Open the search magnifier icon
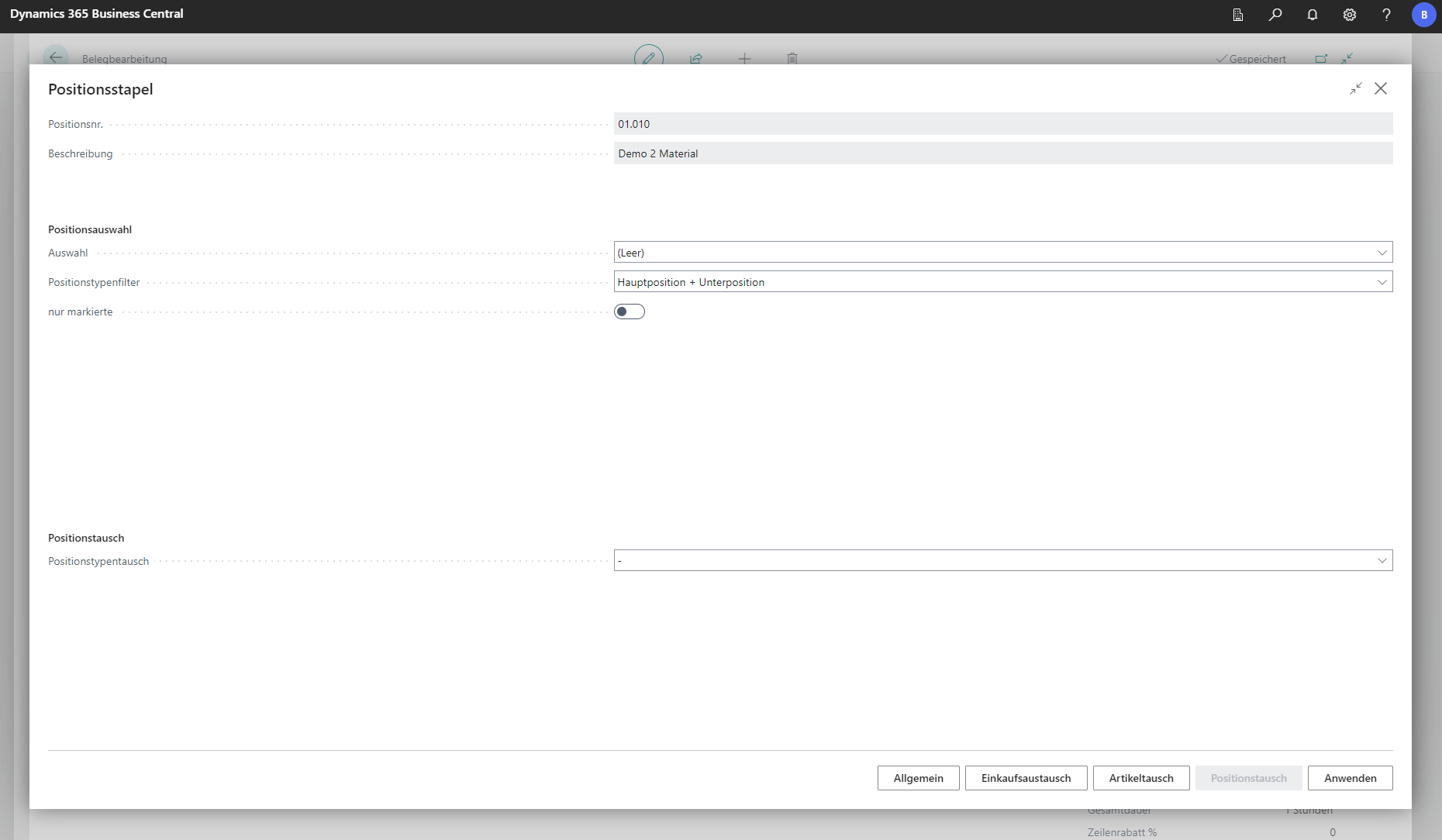 [1275, 15]
